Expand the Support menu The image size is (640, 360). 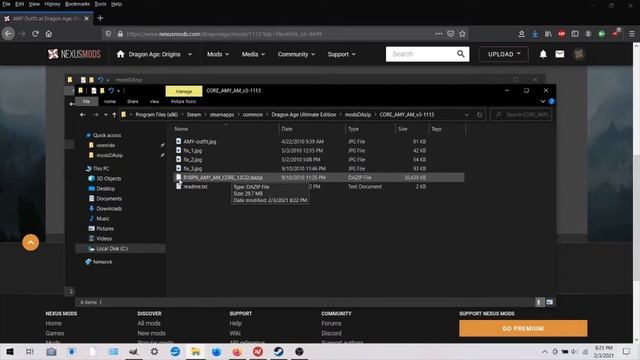coord(341,54)
